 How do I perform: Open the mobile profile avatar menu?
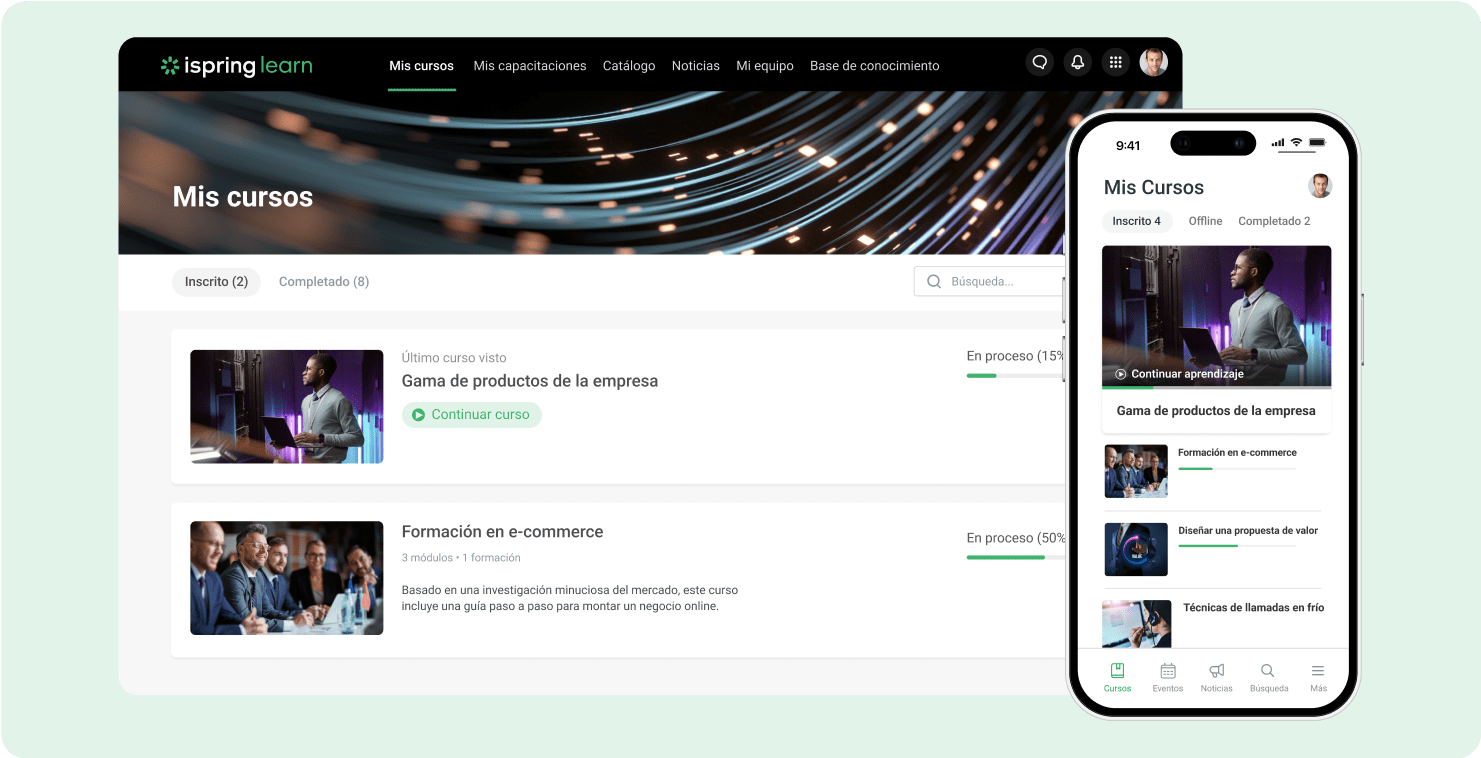1320,186
